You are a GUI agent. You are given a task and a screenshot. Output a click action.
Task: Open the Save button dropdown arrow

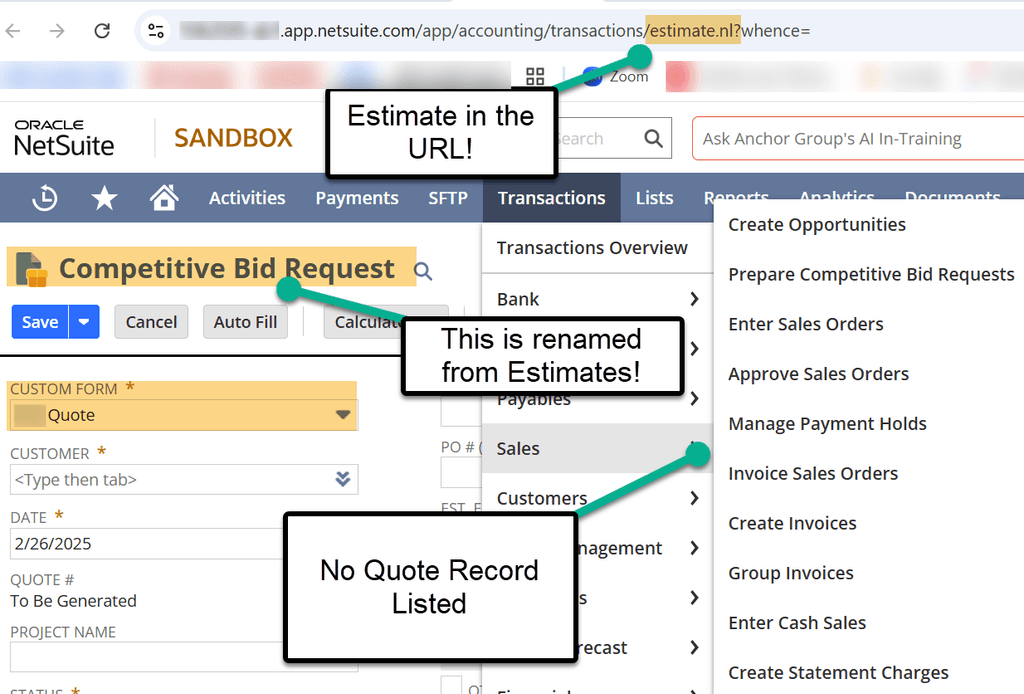coord(84,322)
